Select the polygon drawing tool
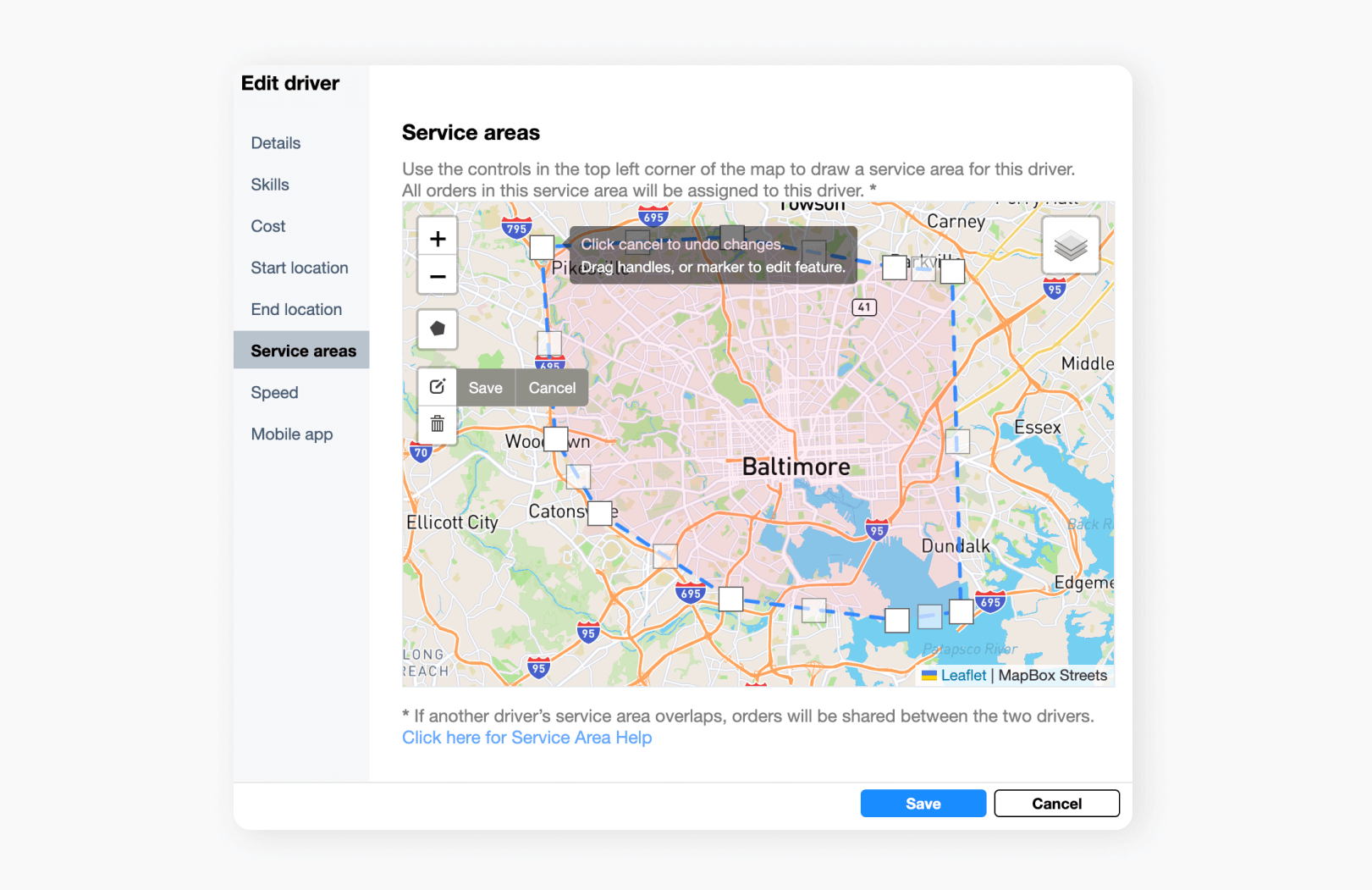The height and width of the screenshot is (890, 1372). click(x=437, y=330)
